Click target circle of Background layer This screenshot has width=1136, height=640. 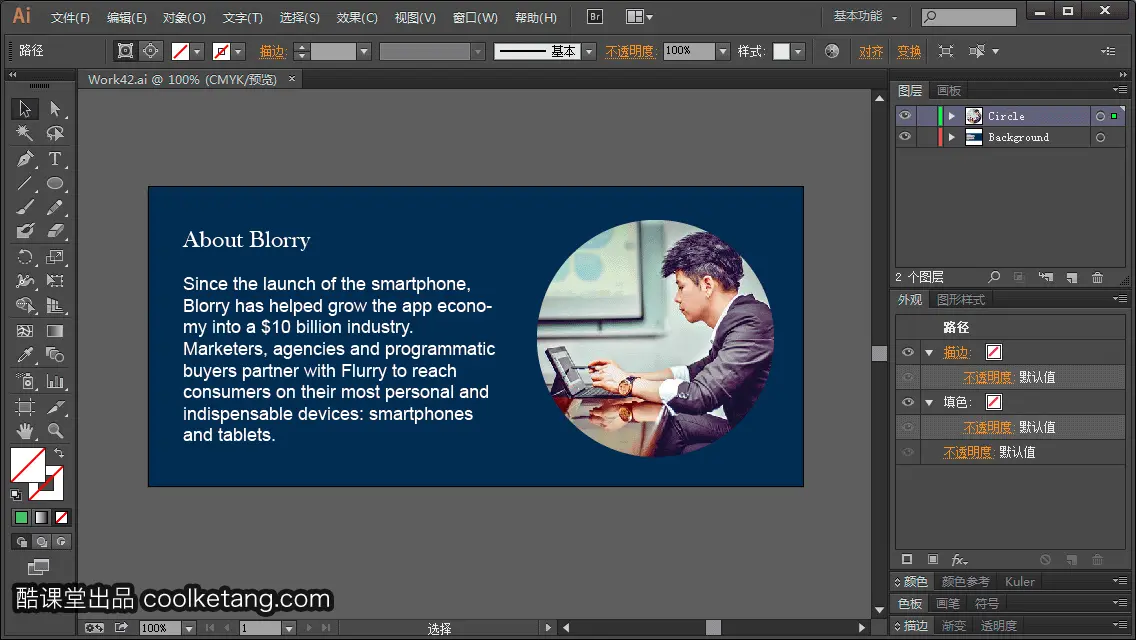coord(1100,137)
